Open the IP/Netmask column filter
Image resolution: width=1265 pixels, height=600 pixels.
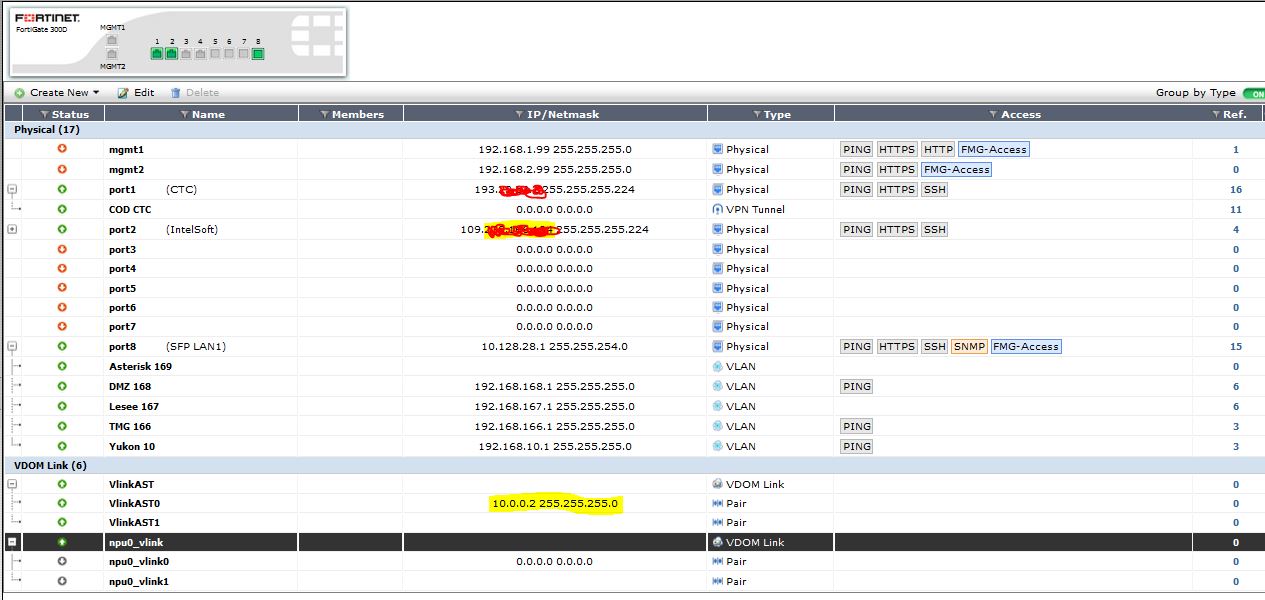[519, 115]
